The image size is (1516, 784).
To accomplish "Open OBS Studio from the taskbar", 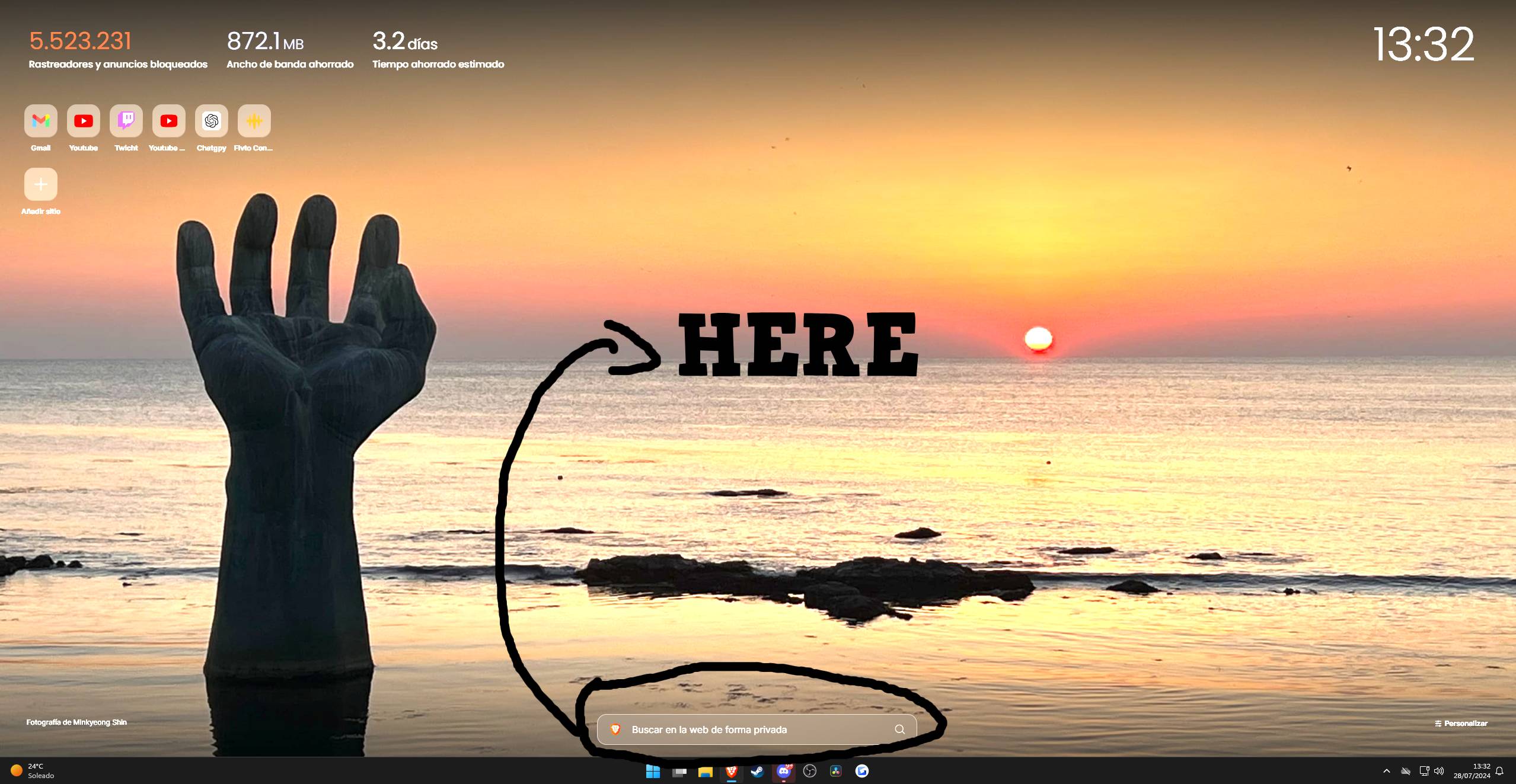I will click(810, 771).
